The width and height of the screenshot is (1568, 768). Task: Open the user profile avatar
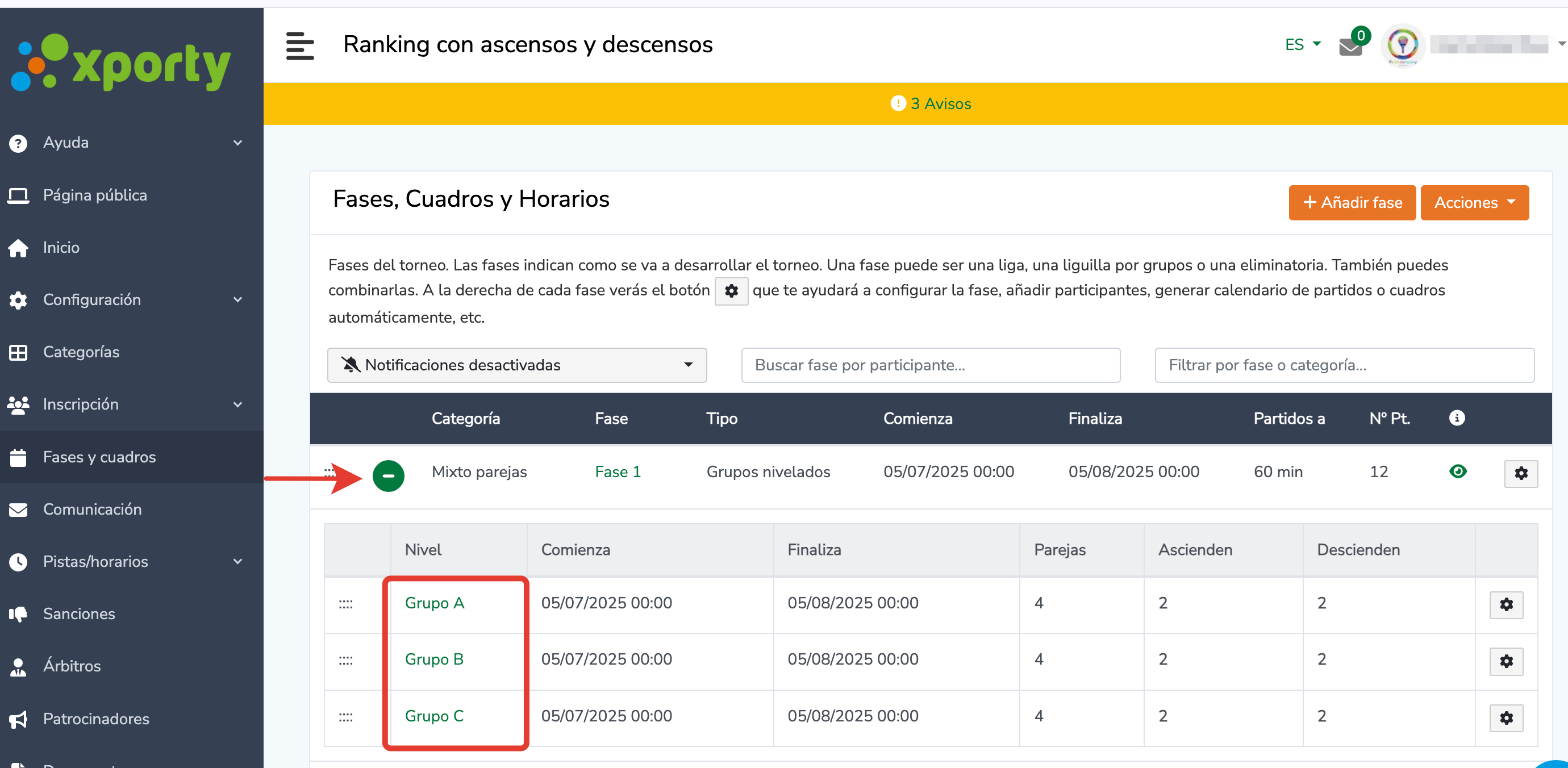pos(1403,45)
